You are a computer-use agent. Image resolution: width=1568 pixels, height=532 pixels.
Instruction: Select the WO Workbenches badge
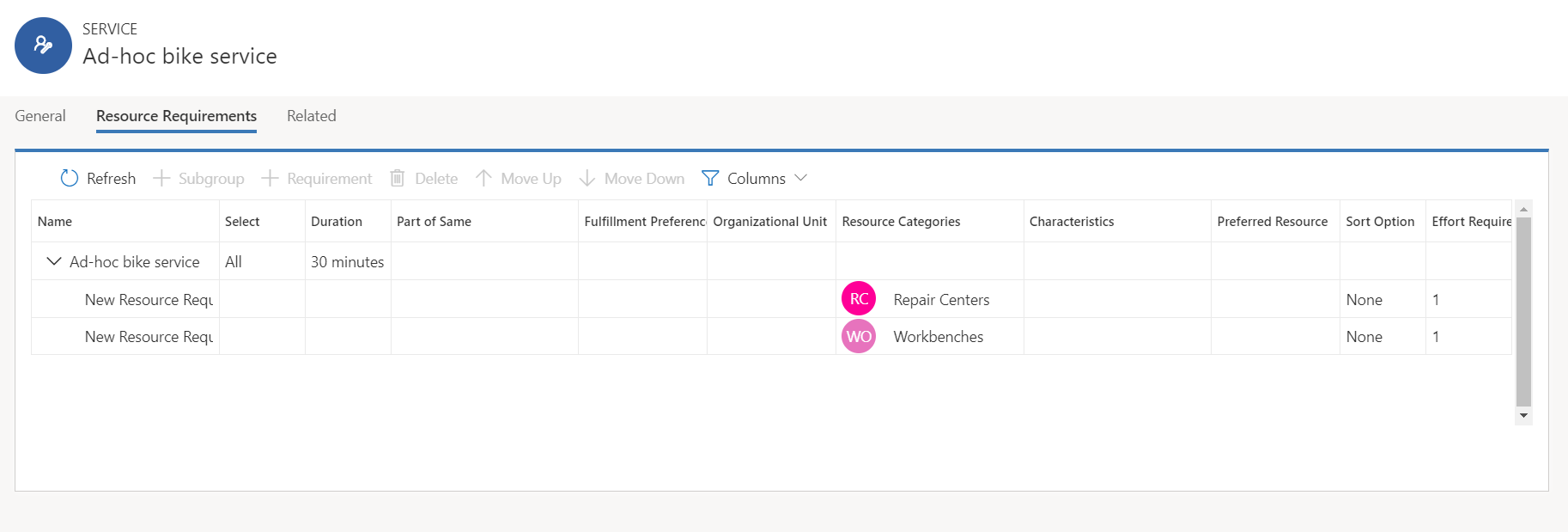point(859,336)
